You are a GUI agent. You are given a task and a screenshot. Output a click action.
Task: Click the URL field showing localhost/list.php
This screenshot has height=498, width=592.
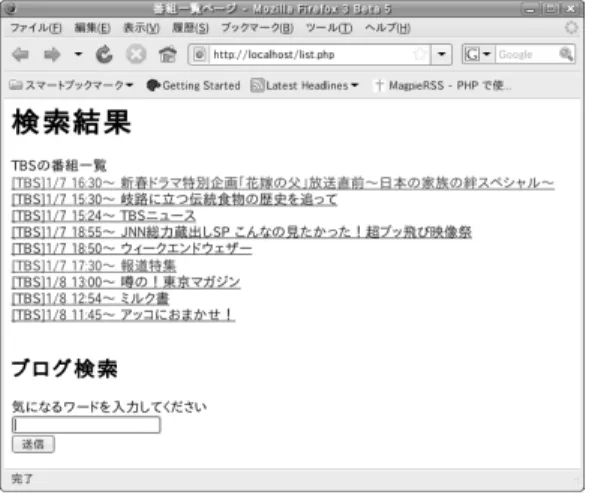(310, 55)
